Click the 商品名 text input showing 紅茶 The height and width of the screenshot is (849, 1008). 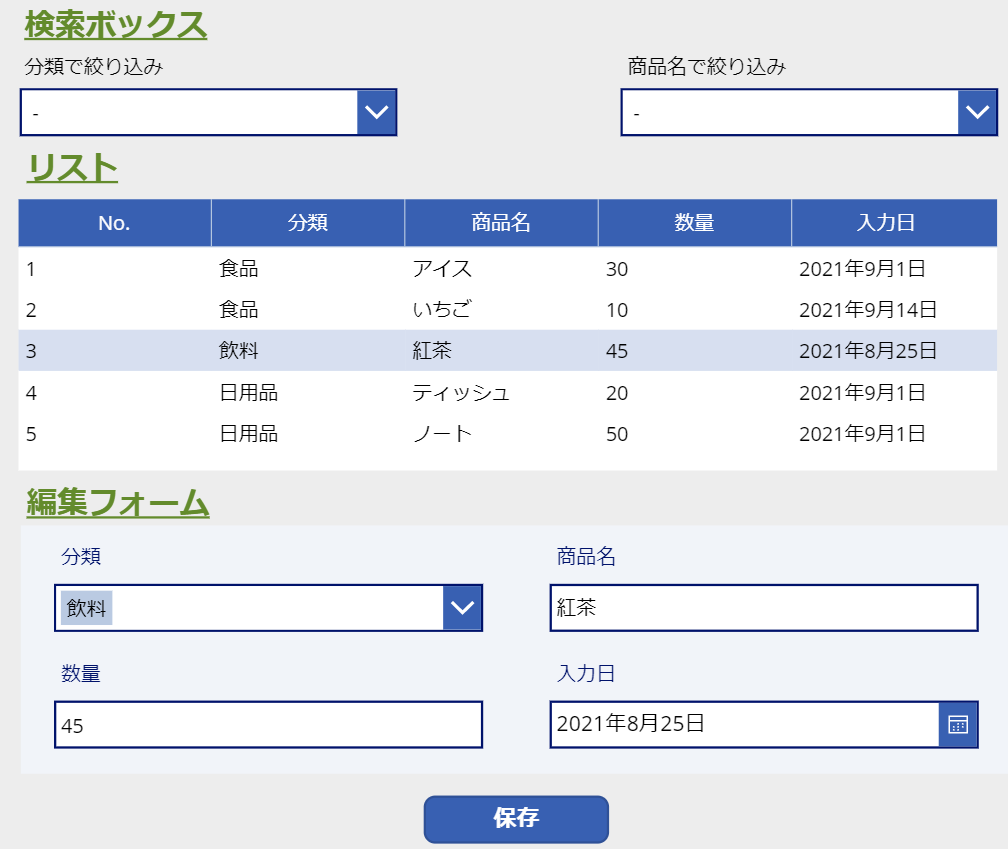click(x=765, y=607)
